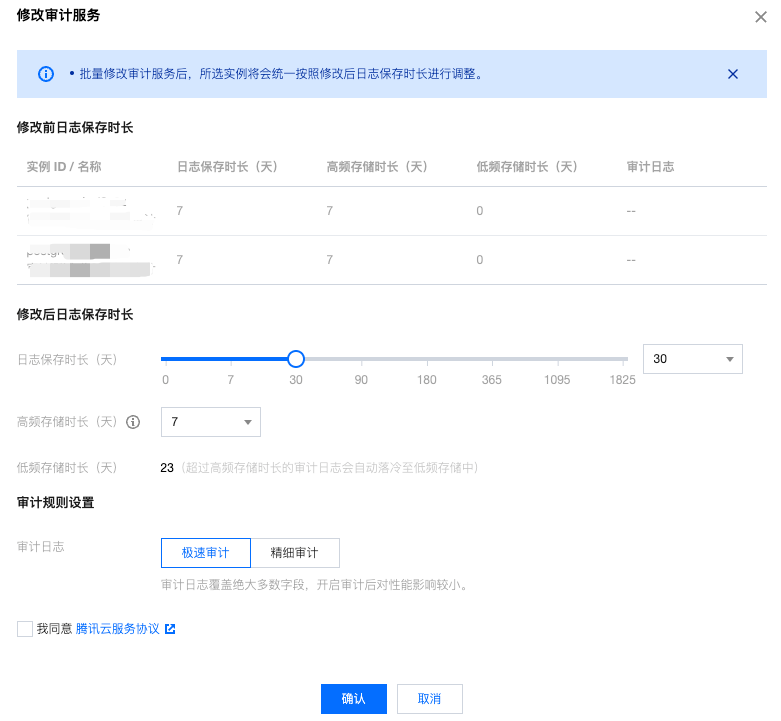Image resolution: width=781 pixels, height=721 pixels.
Task: Expand the 高频存储时长 7 dropdown
Action: [210, 422]
